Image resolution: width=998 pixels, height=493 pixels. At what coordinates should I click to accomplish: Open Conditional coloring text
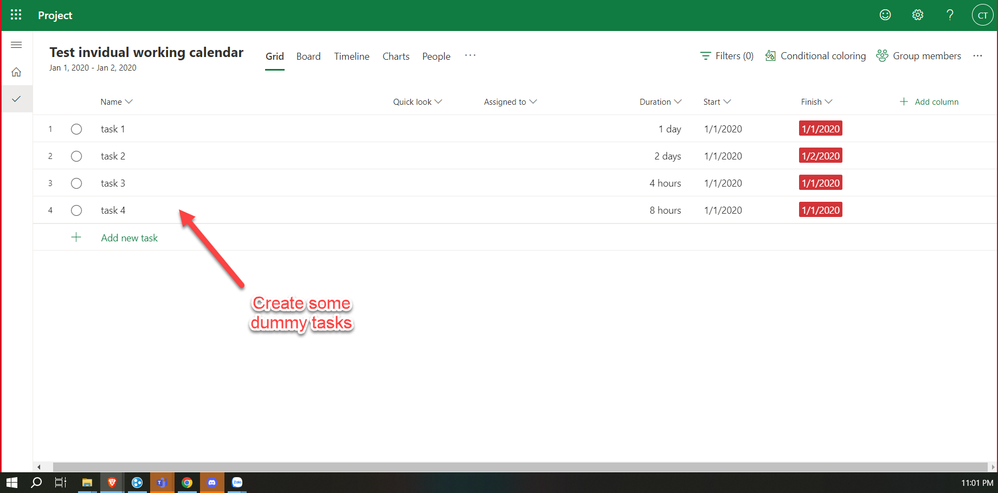823,56
